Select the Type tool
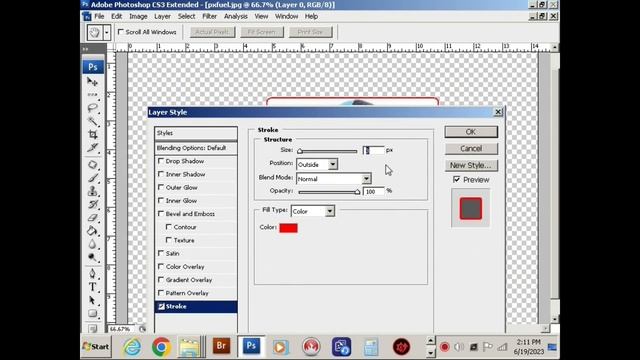This screenshot has width=640, height=360. pos(93,287)
